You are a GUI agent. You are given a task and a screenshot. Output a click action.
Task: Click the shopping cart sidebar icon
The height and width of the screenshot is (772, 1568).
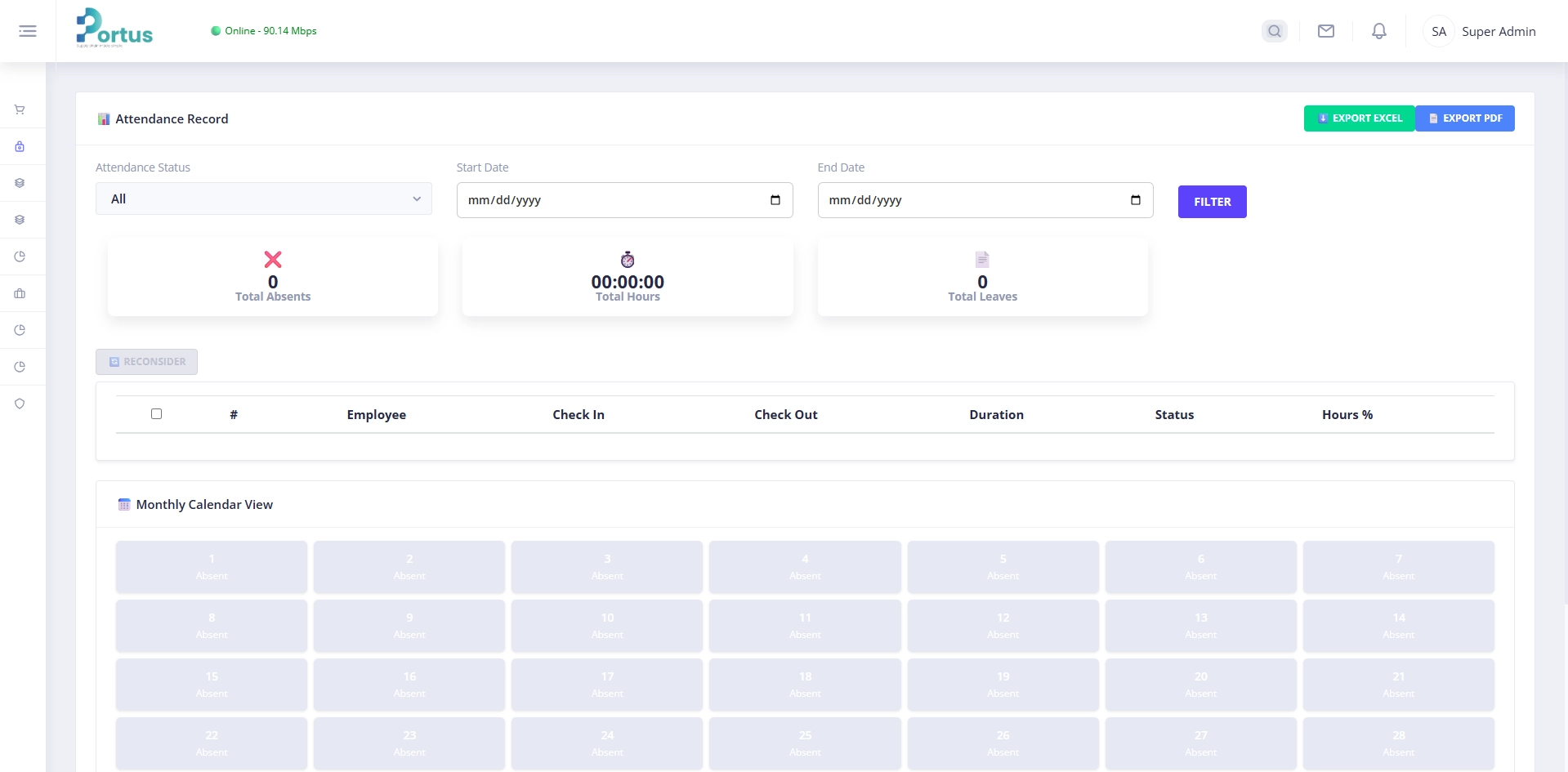(20, 109)
